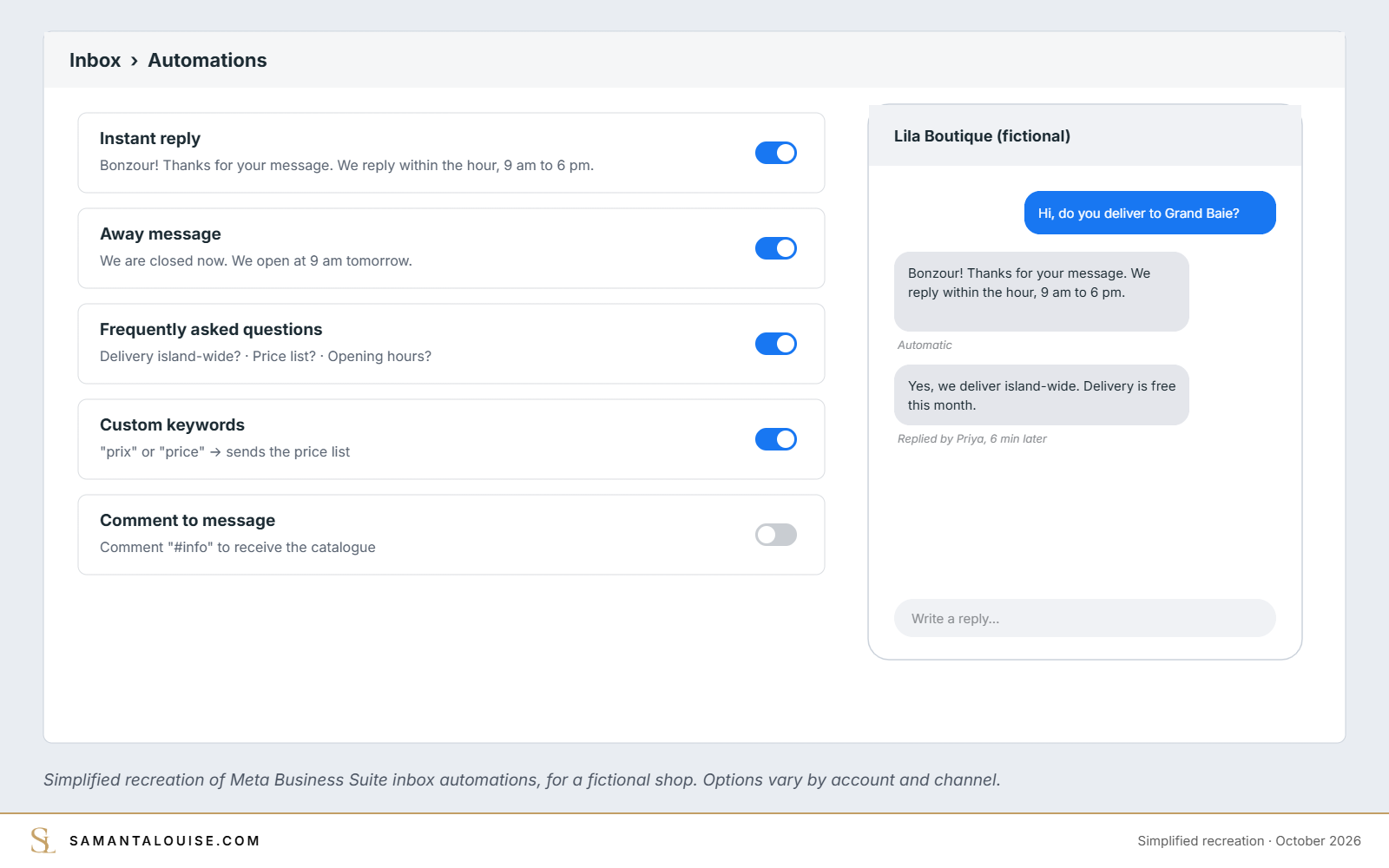Click Simplified recreation · October 2026 text
The image size is (1389, 868).
[x=1249, y=841]
